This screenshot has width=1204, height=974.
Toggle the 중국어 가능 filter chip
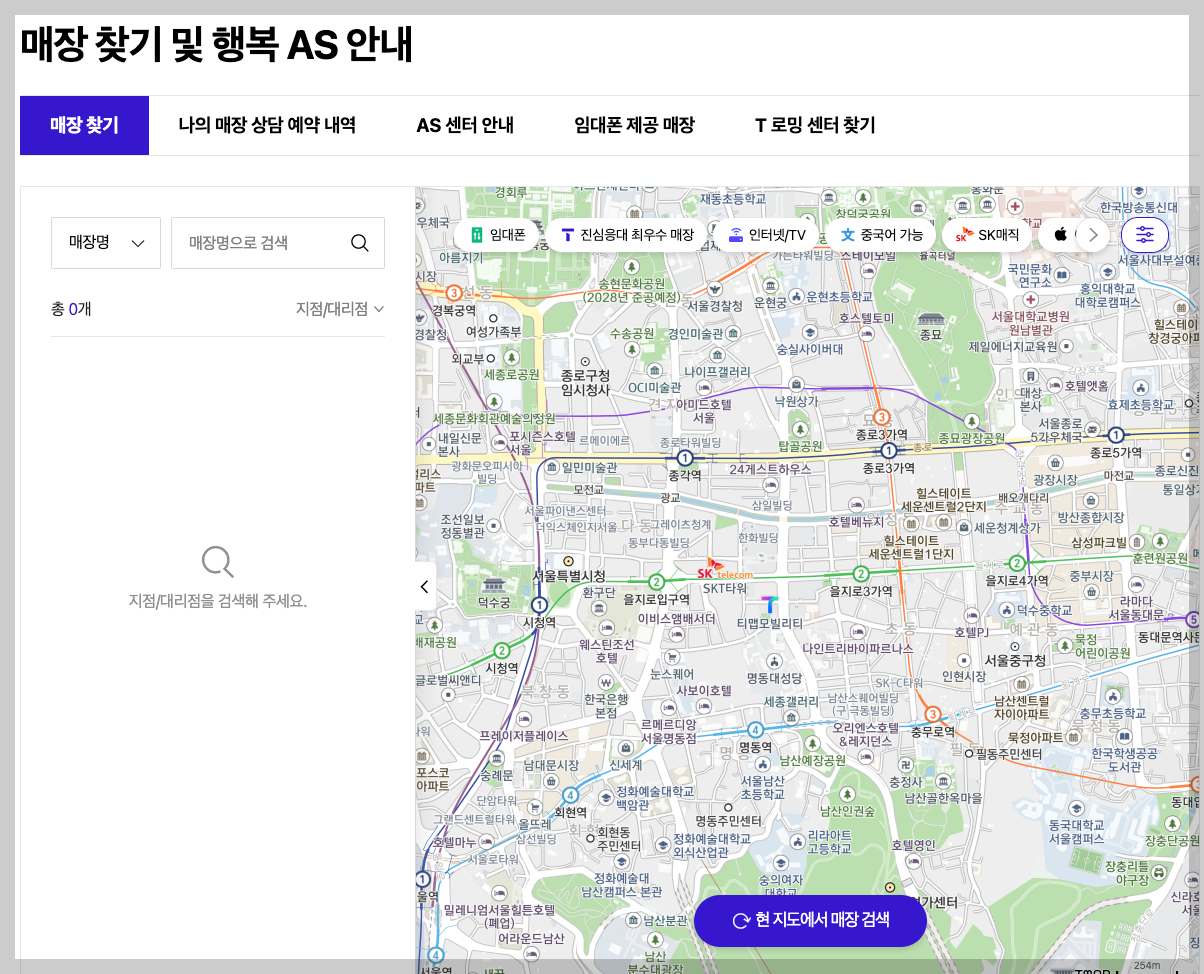[880, 235]
